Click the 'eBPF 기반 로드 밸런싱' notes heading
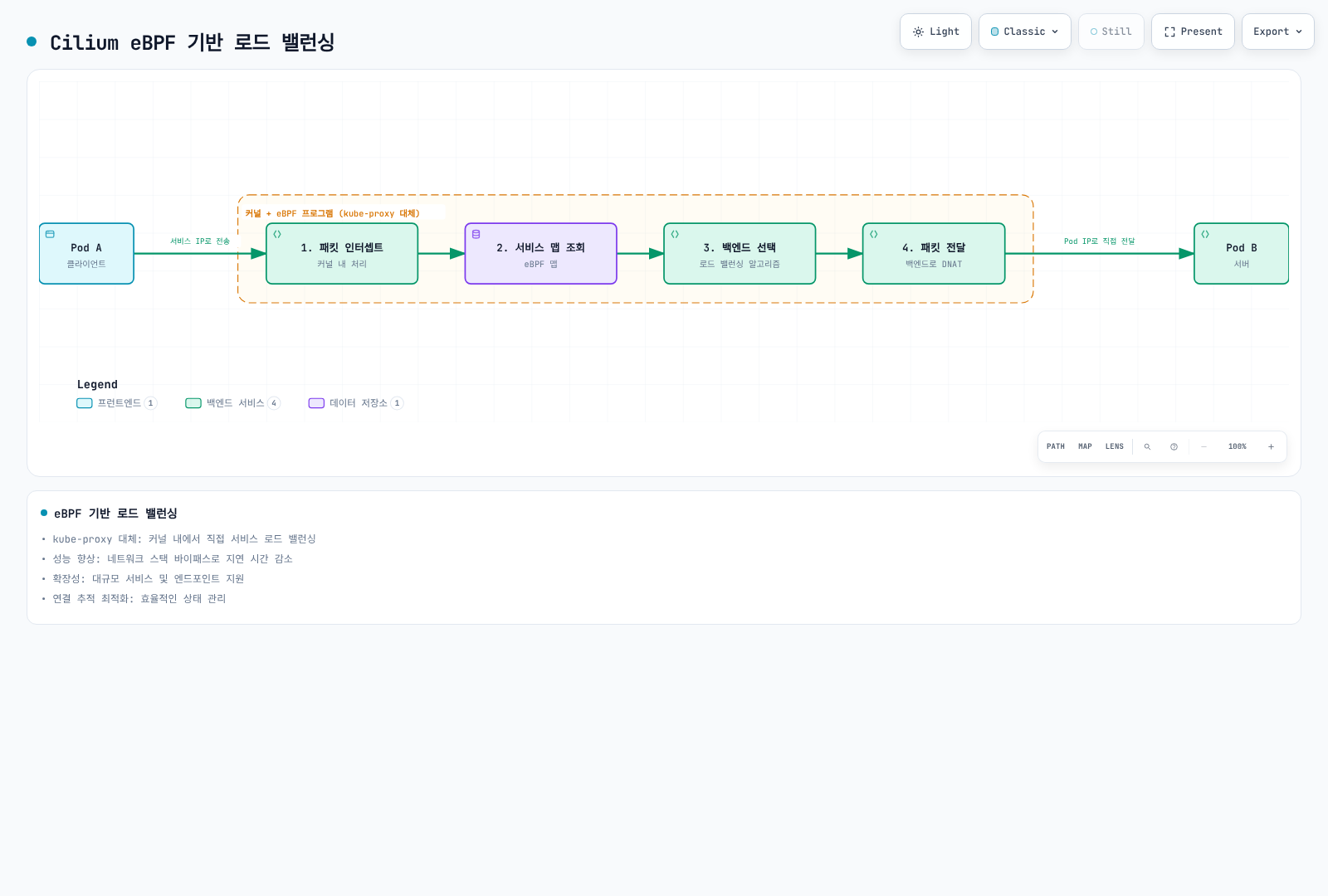The width and height of the screenshot is (1328, 896). [x=115, y=514]
